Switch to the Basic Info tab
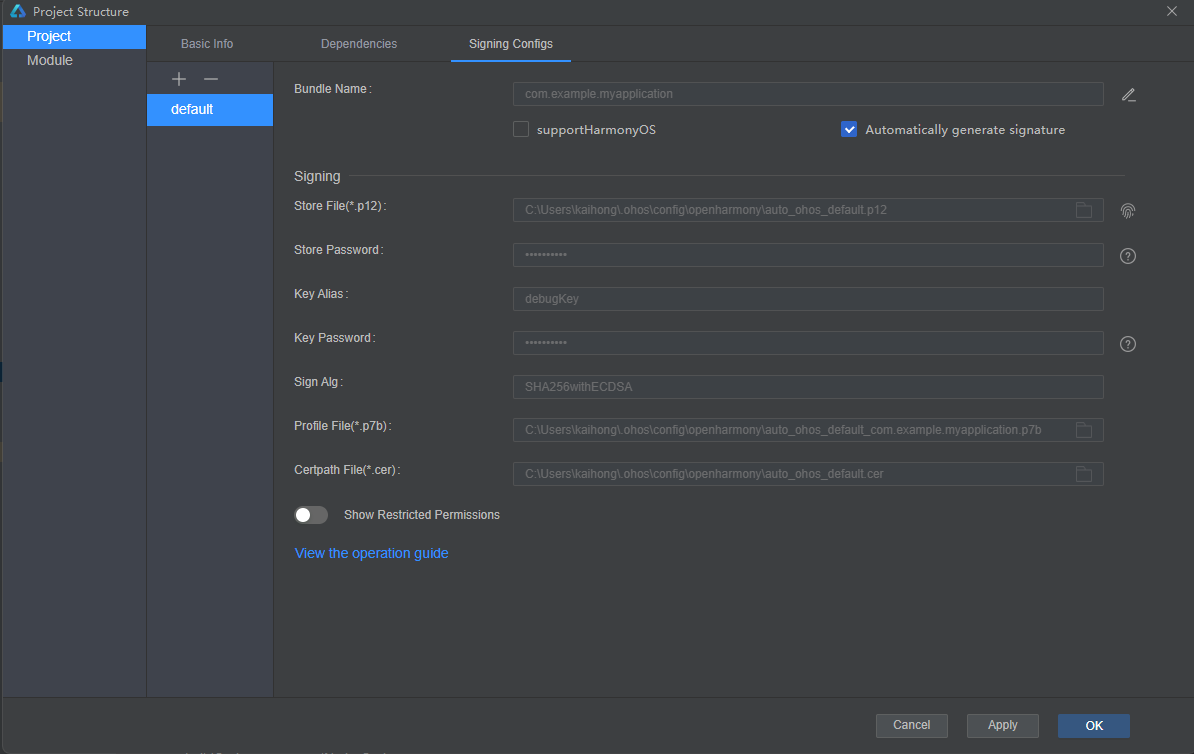 point(207,44)
